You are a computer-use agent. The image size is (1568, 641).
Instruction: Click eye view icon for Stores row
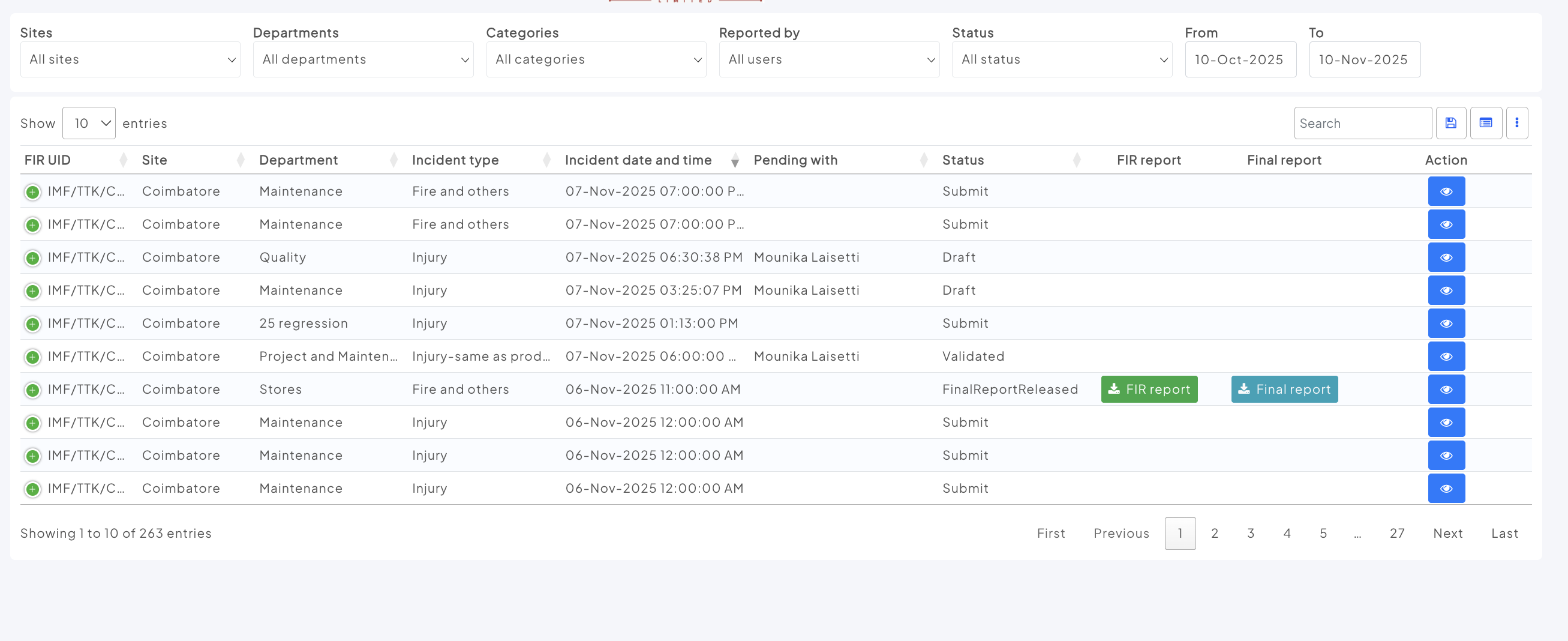(x=1446, y=390)
